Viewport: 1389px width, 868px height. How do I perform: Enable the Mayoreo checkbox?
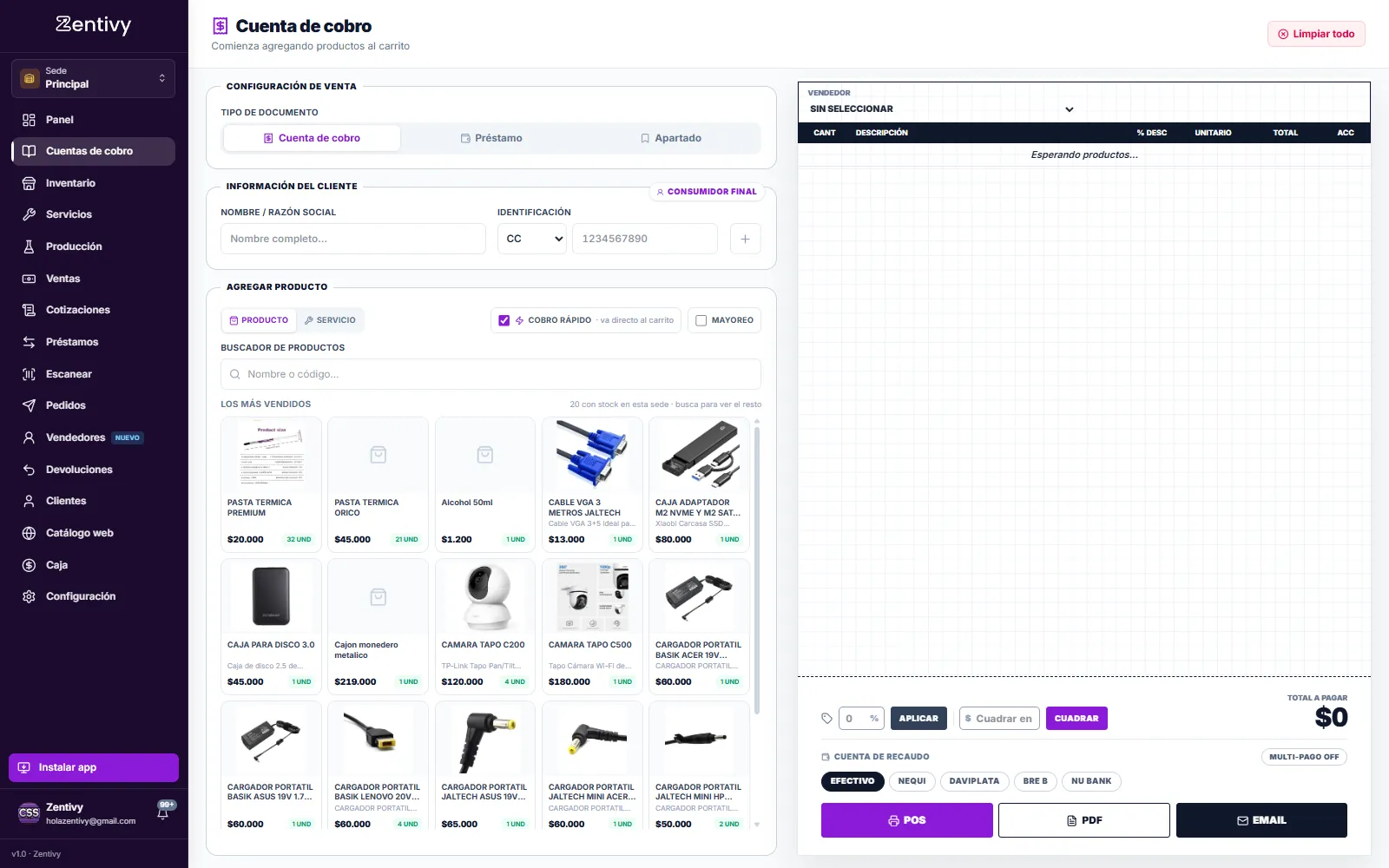(701, 320)
